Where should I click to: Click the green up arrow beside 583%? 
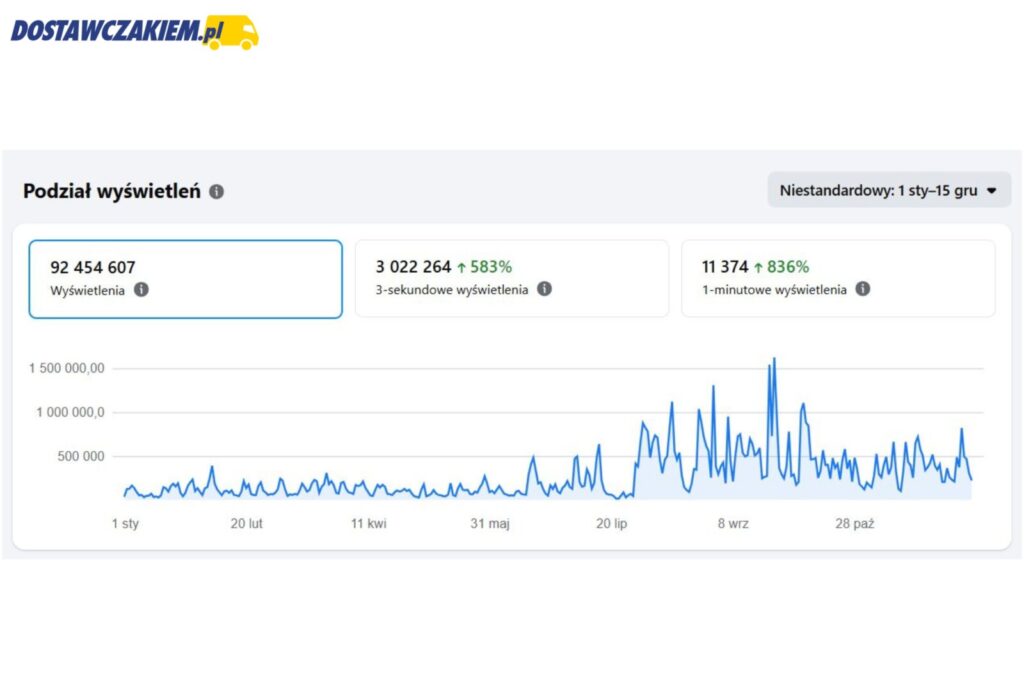pos(461,267)
